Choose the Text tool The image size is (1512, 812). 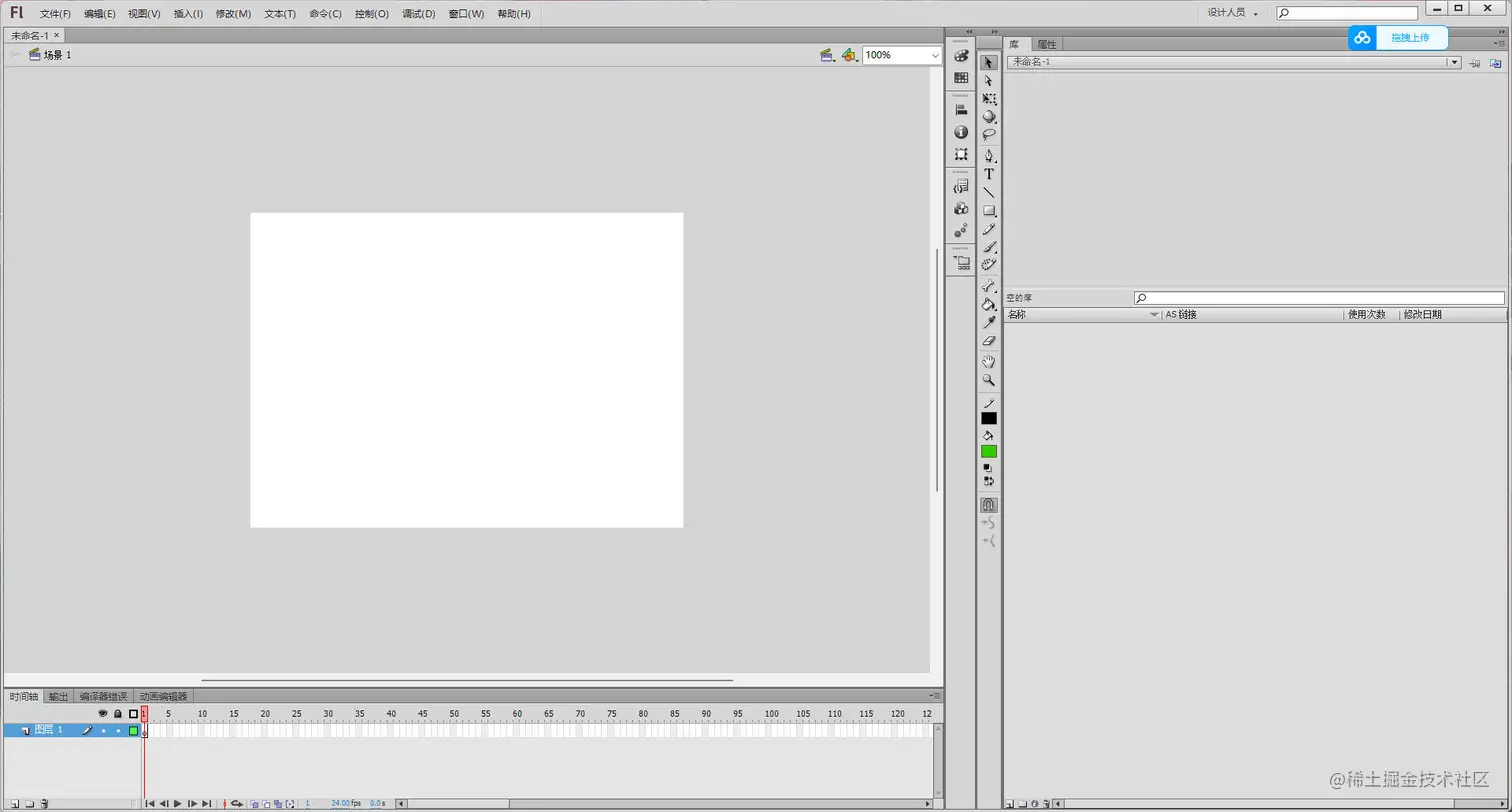(988, 173)
